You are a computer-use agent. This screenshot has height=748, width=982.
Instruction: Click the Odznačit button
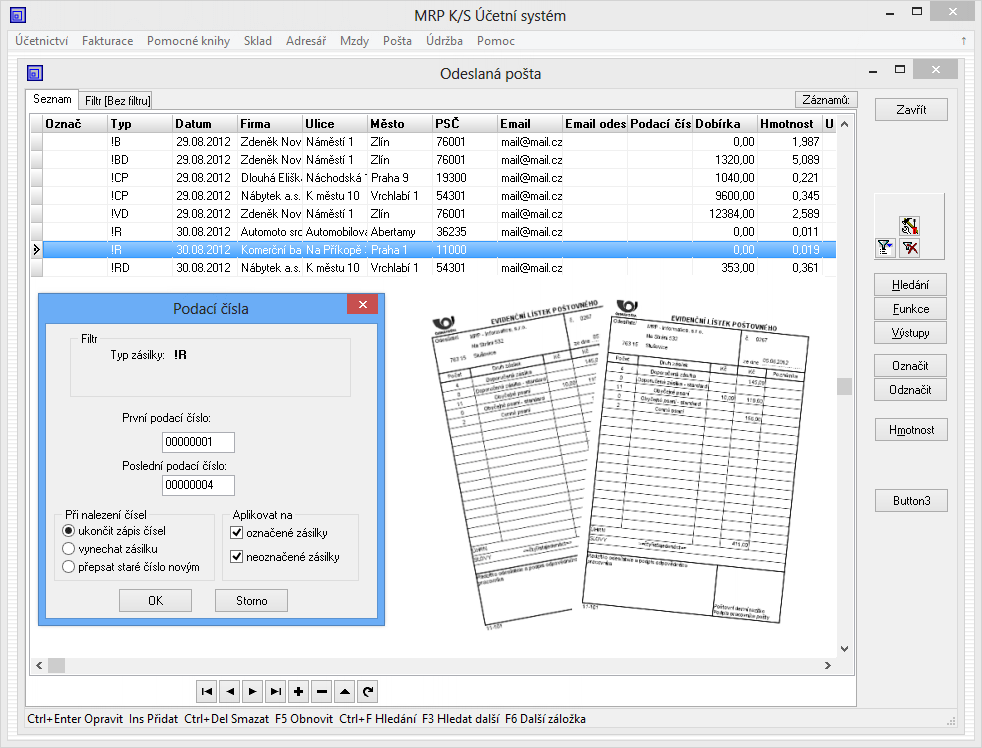click(911, 390)
